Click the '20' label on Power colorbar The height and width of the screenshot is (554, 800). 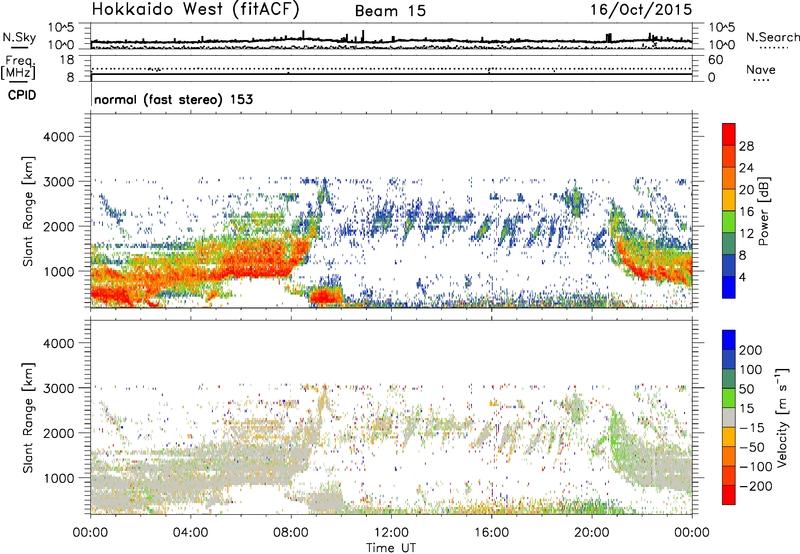pyautogui.click(x=746, y=190)
